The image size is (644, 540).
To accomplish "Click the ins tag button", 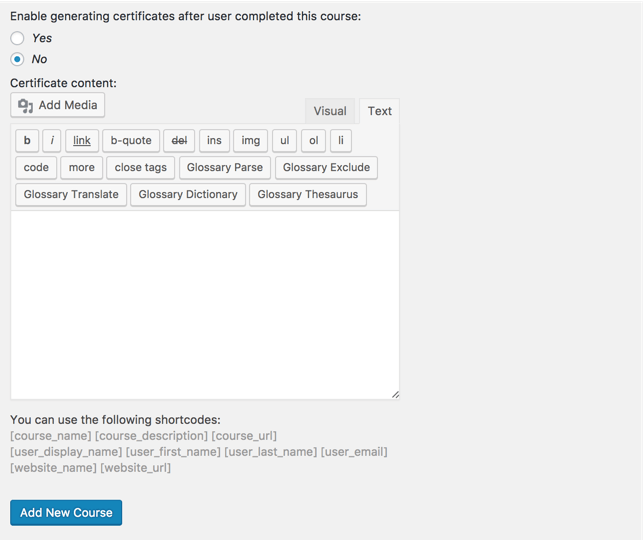I will (214, 141).
